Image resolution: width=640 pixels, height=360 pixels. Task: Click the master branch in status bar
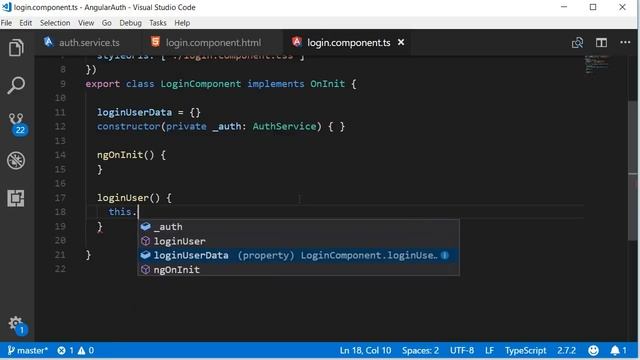27,350
